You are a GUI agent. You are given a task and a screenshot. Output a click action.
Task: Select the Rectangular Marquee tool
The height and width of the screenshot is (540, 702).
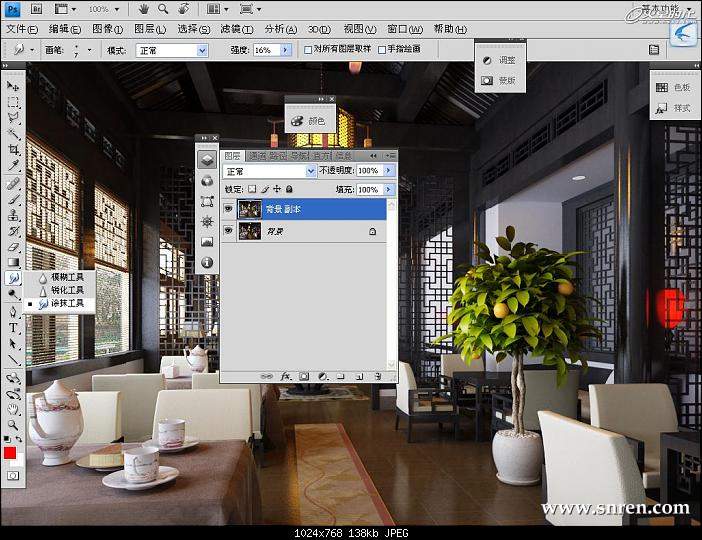[13, 102]
